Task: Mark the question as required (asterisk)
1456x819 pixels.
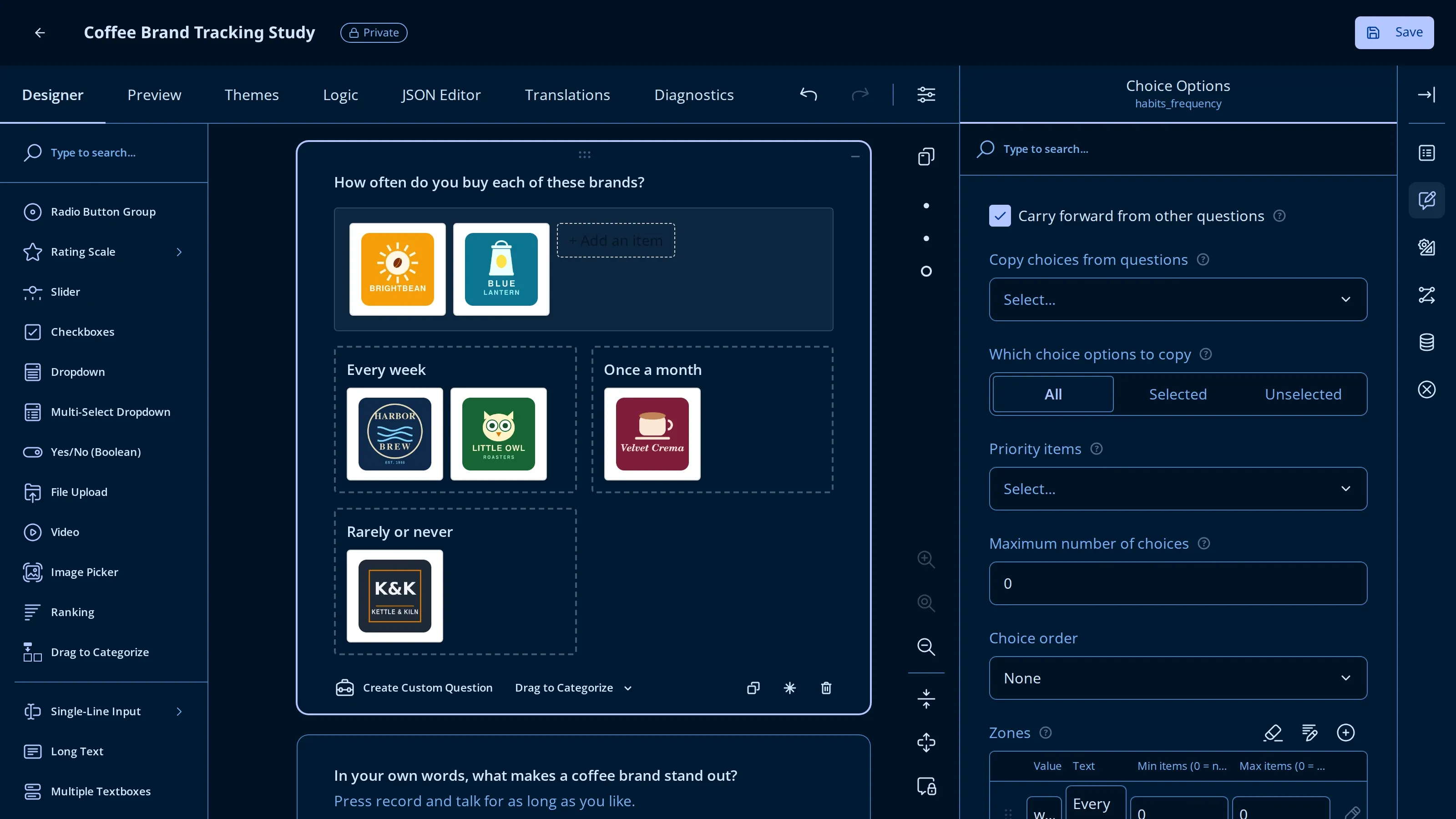Action: tap(789, 688)
